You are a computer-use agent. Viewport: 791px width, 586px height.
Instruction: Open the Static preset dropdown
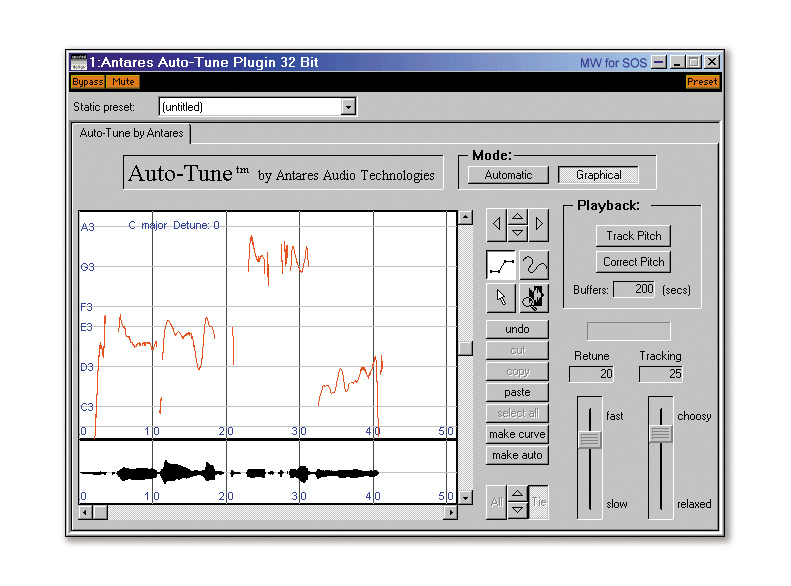pyautogui.click(x=348, y=106)
